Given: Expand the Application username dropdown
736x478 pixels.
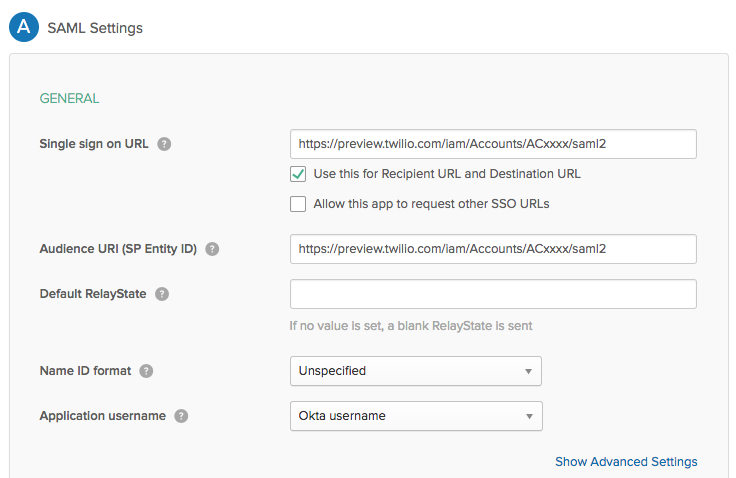Looking at the screenshot, I should click(x=416, y=416).
